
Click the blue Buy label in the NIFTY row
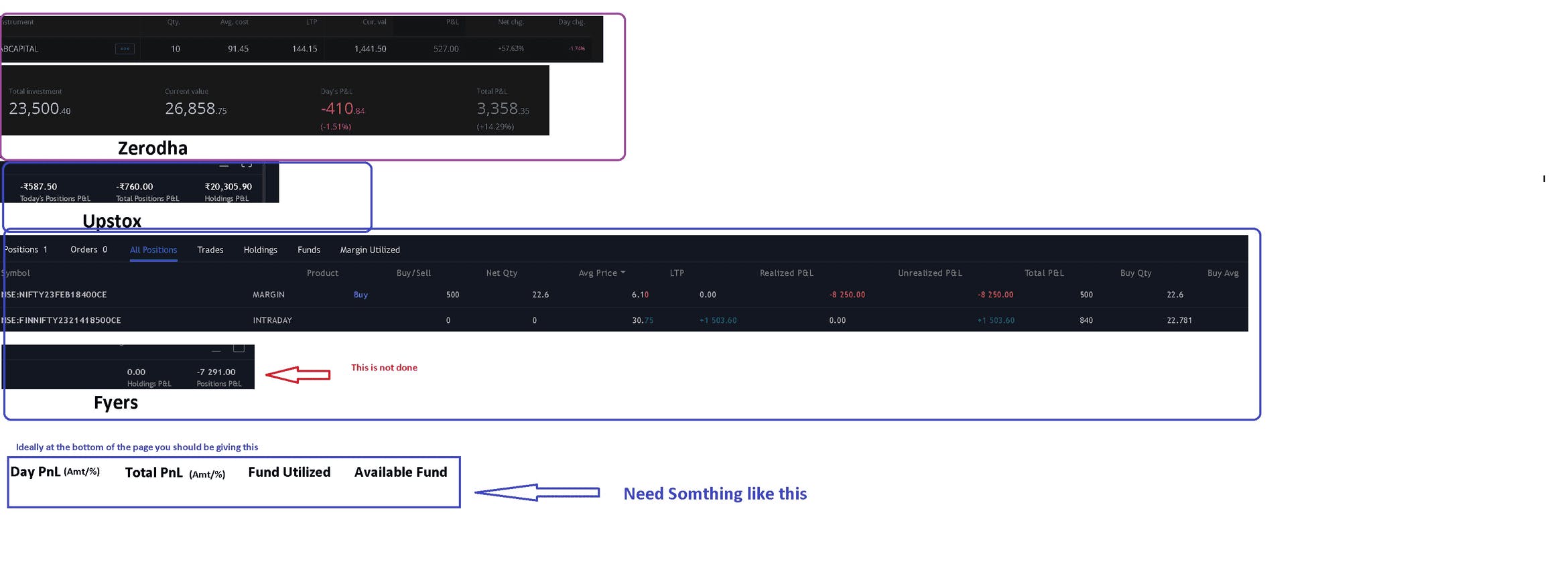tap(361, 295)
